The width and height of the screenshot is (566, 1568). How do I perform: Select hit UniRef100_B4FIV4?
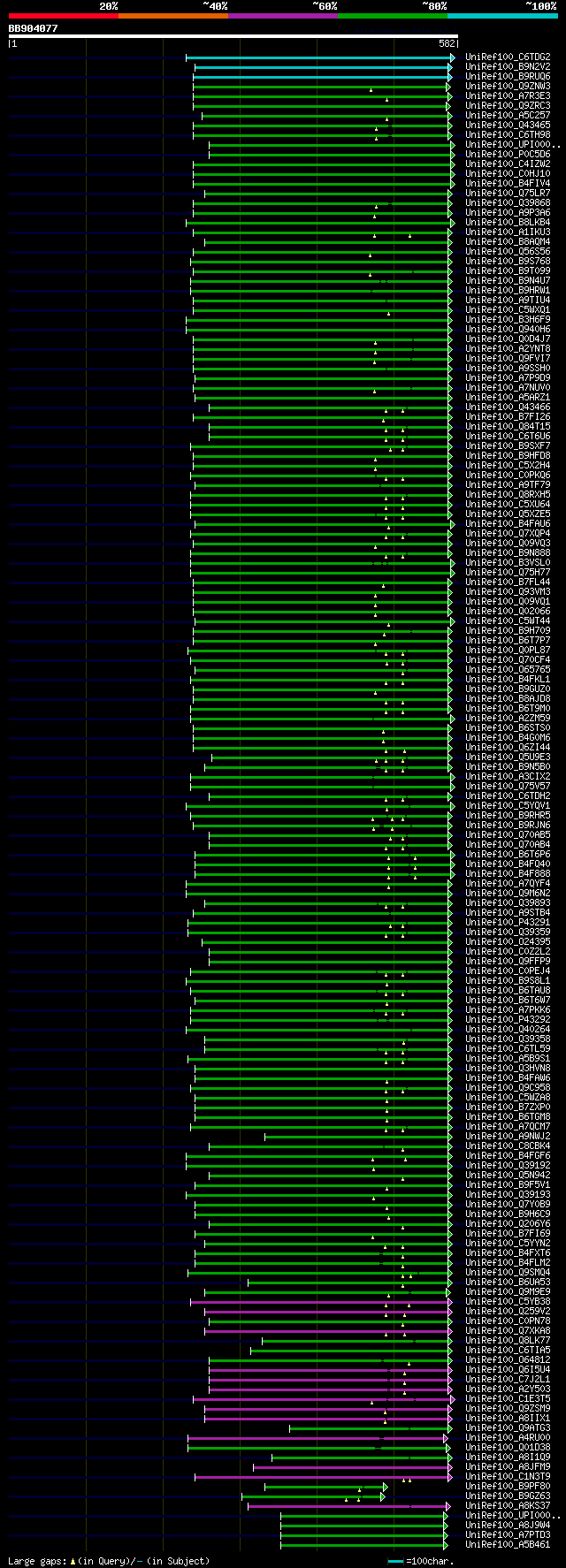[508, 183]
